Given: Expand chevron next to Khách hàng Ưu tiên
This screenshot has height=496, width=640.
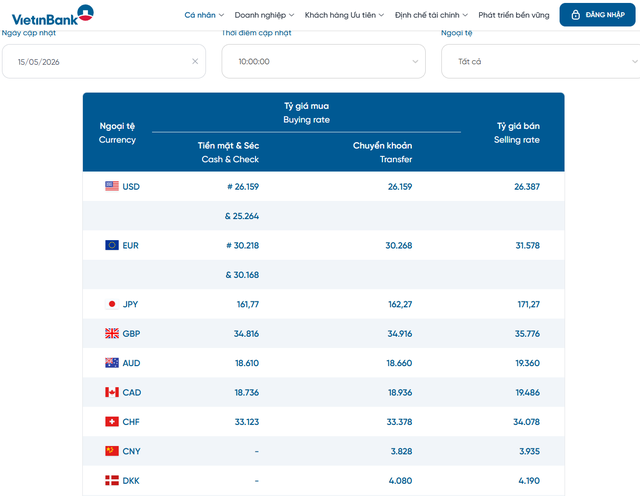Looking at the screenshot, I should click(381, 15).
